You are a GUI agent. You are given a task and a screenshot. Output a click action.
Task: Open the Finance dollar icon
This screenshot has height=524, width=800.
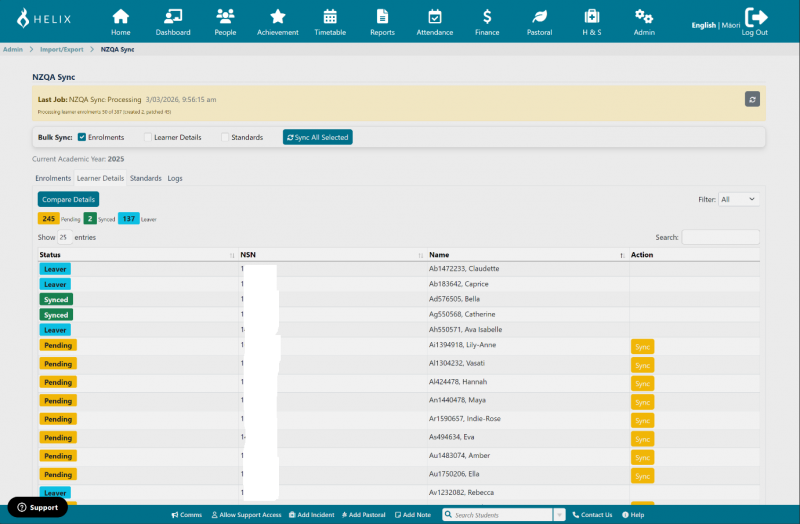487,17
